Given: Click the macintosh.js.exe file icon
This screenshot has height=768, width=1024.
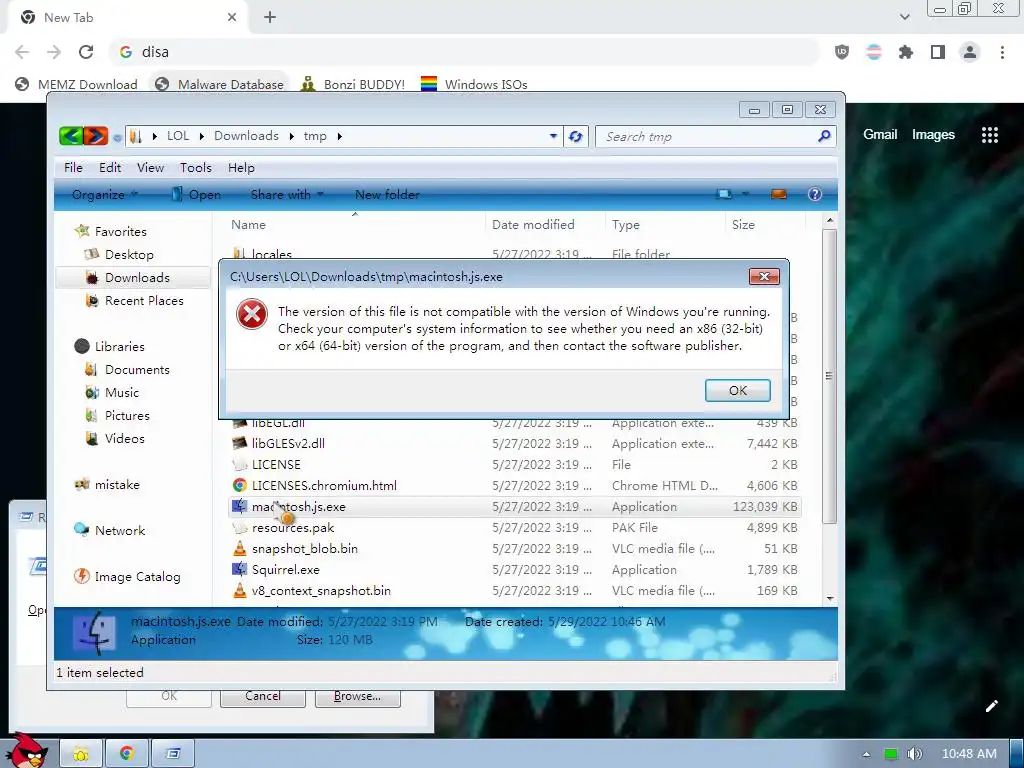Looking at the screenshot, I should coord(240,506).
